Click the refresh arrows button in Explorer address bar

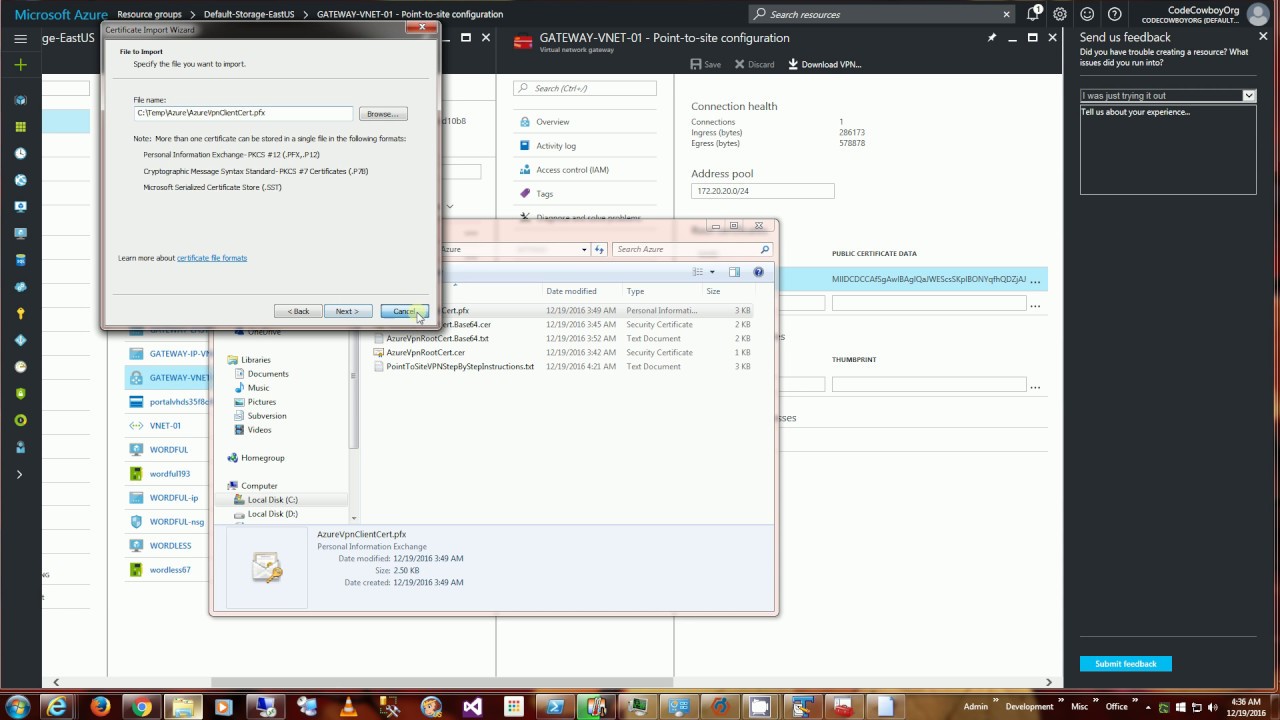599,249
